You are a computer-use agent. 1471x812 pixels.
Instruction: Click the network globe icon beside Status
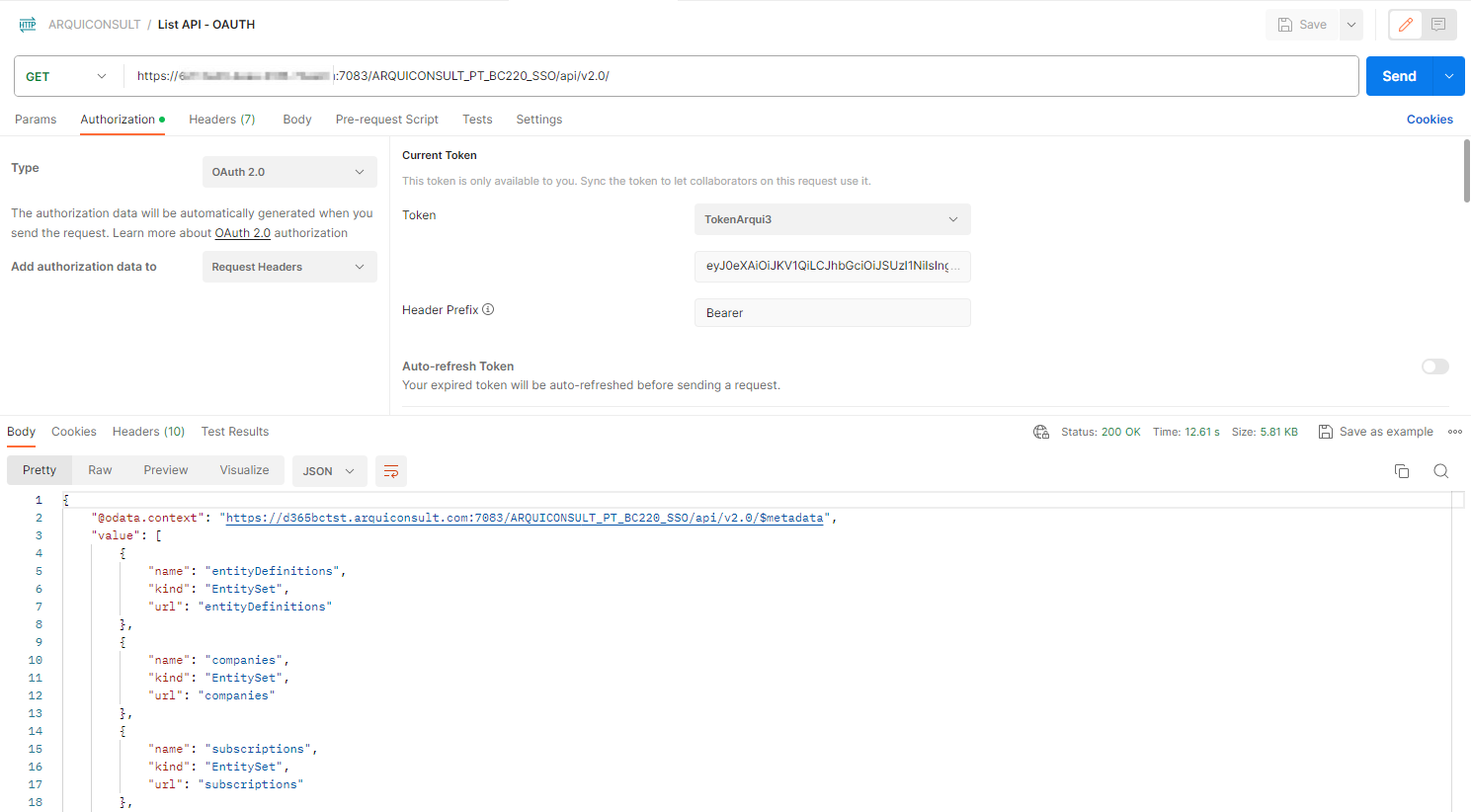coord(1040,432)
